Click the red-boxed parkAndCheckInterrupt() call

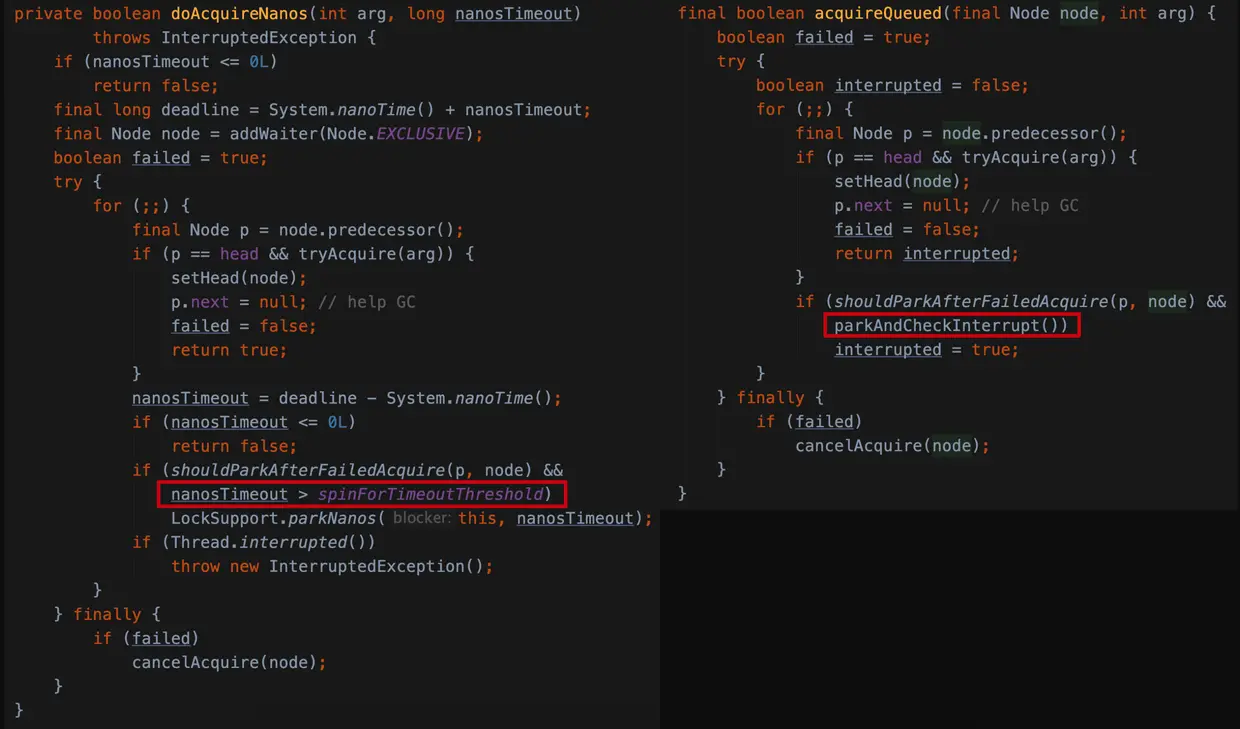tap(952, 326)
